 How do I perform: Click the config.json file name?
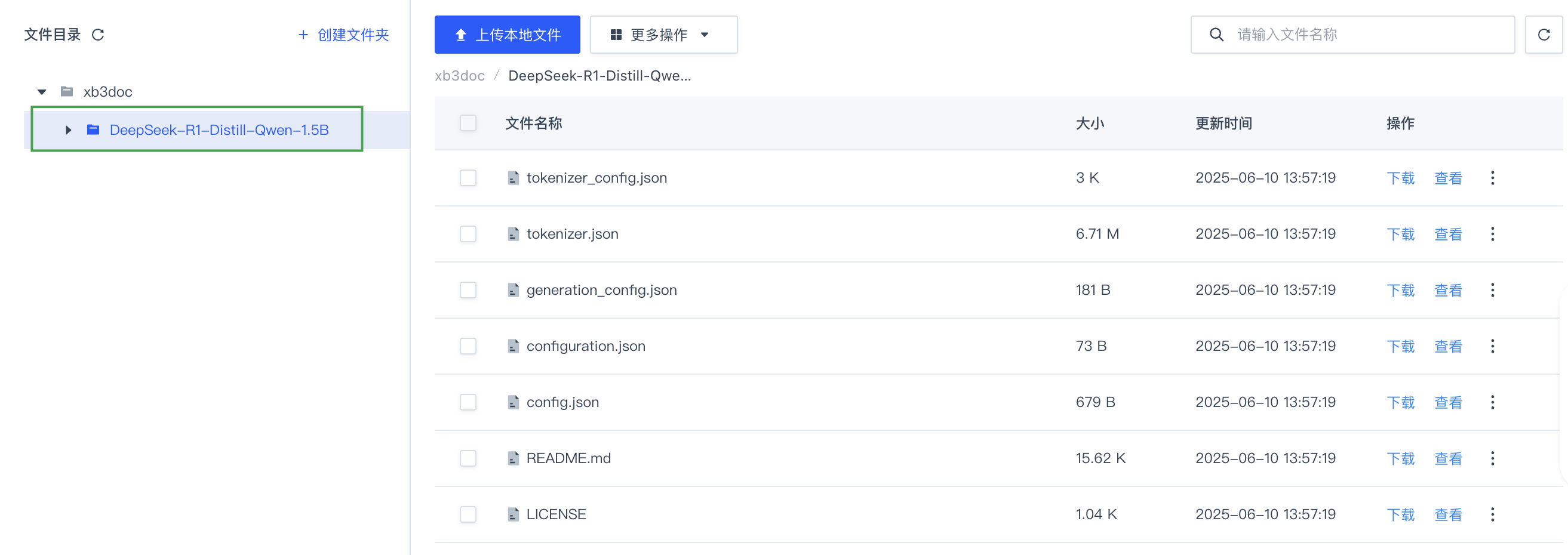pyautogui.click(x=562, y=402)
